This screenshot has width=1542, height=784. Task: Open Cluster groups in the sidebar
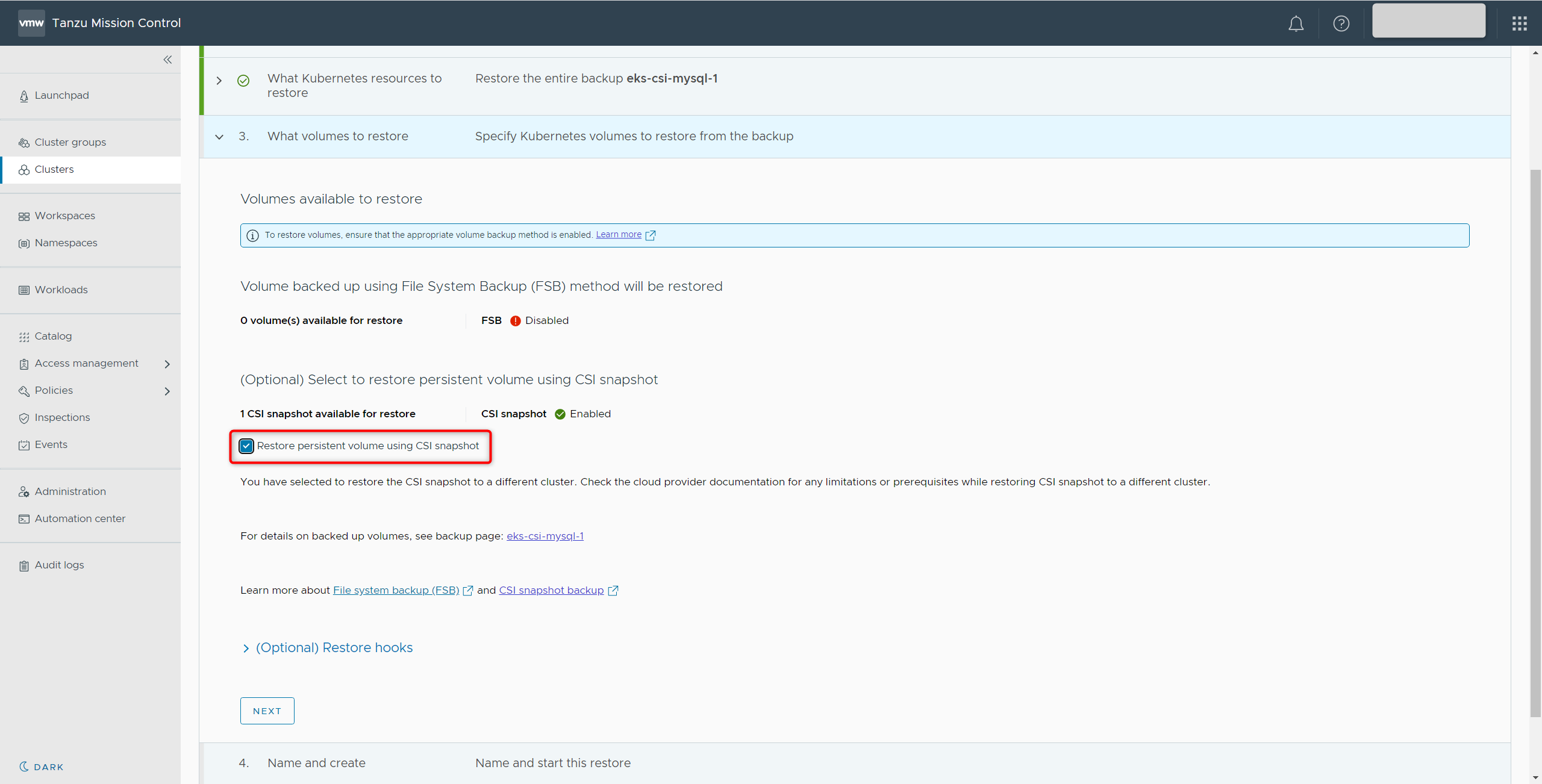[x=70, y=143]
